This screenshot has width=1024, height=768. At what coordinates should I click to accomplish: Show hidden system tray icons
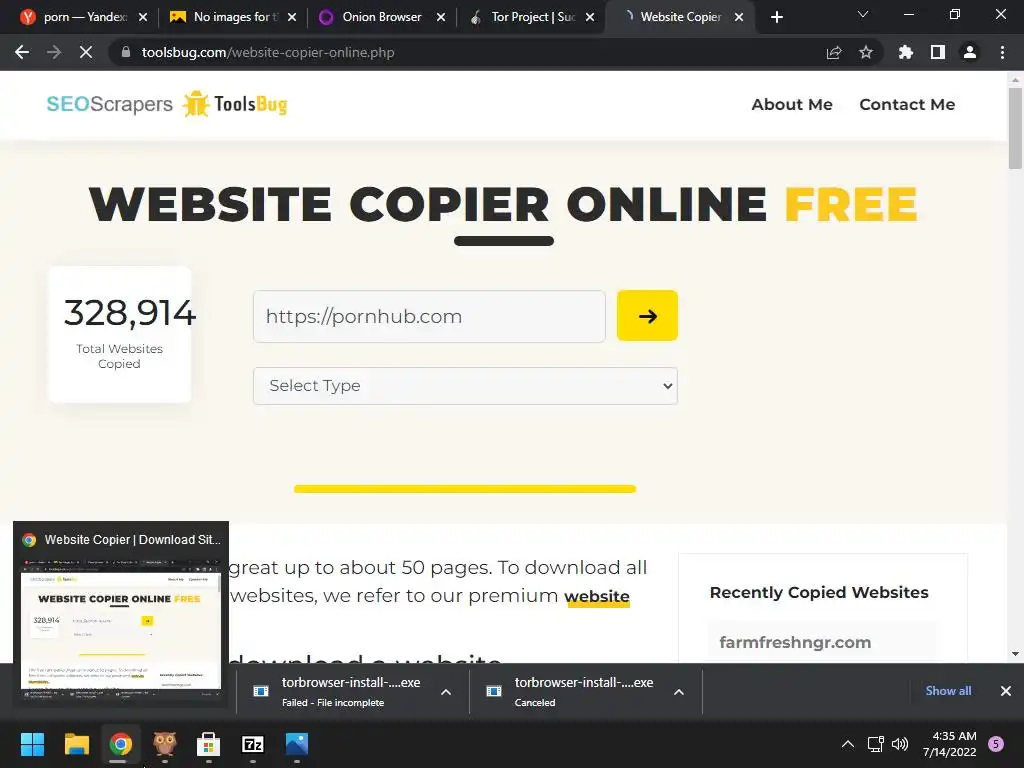(847, 744)
